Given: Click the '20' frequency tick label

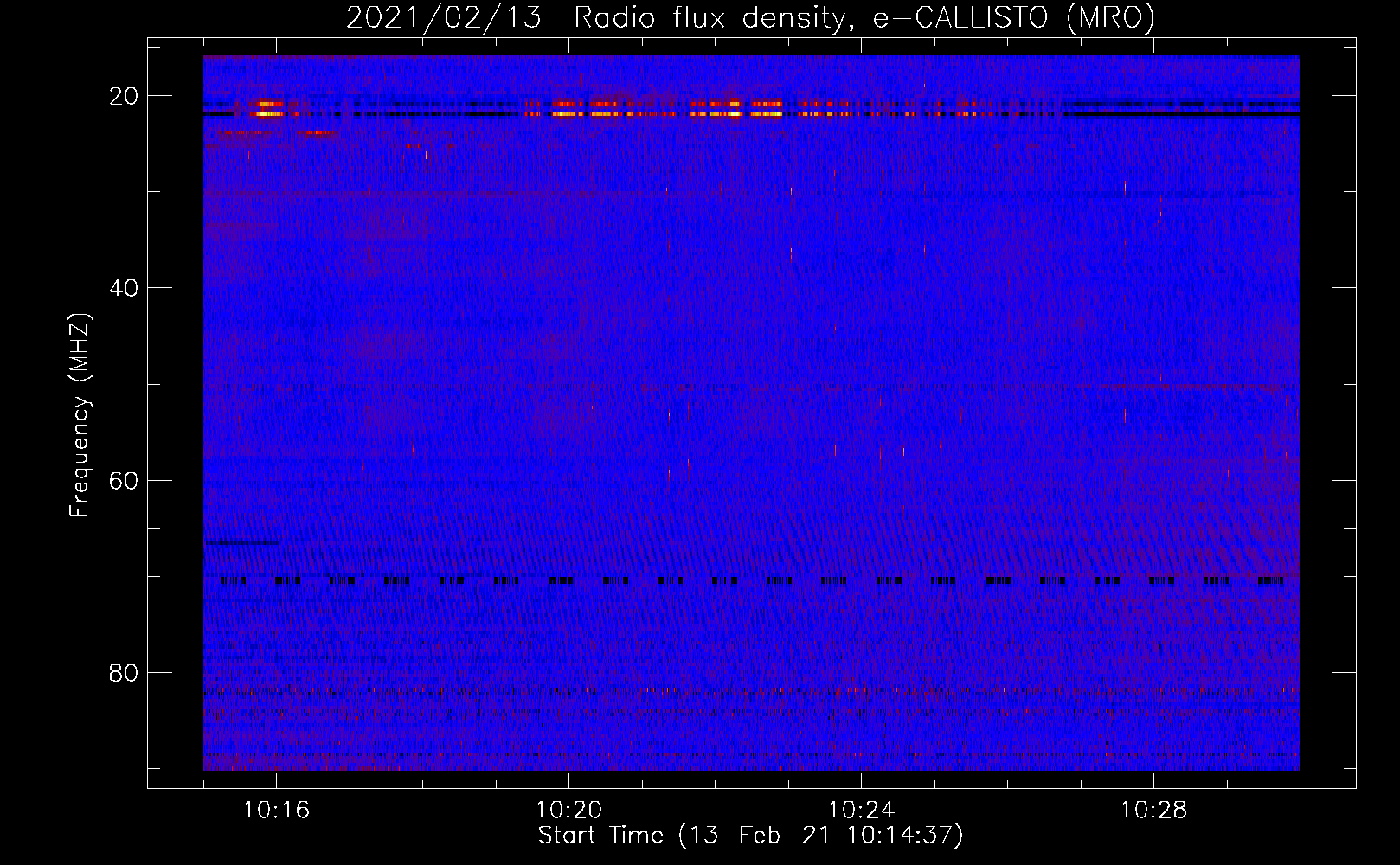Looking at the screenshot, I should (125, 96).
